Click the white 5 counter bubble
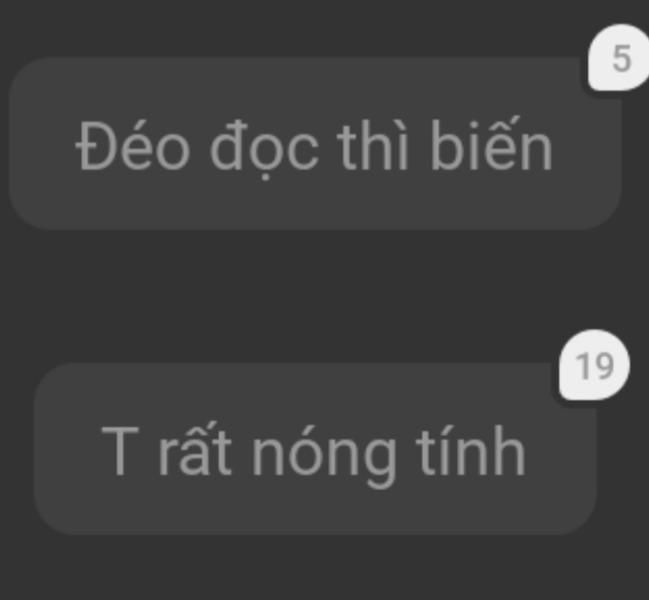This screenshot has width=649, height=600. tap(619, 57)
